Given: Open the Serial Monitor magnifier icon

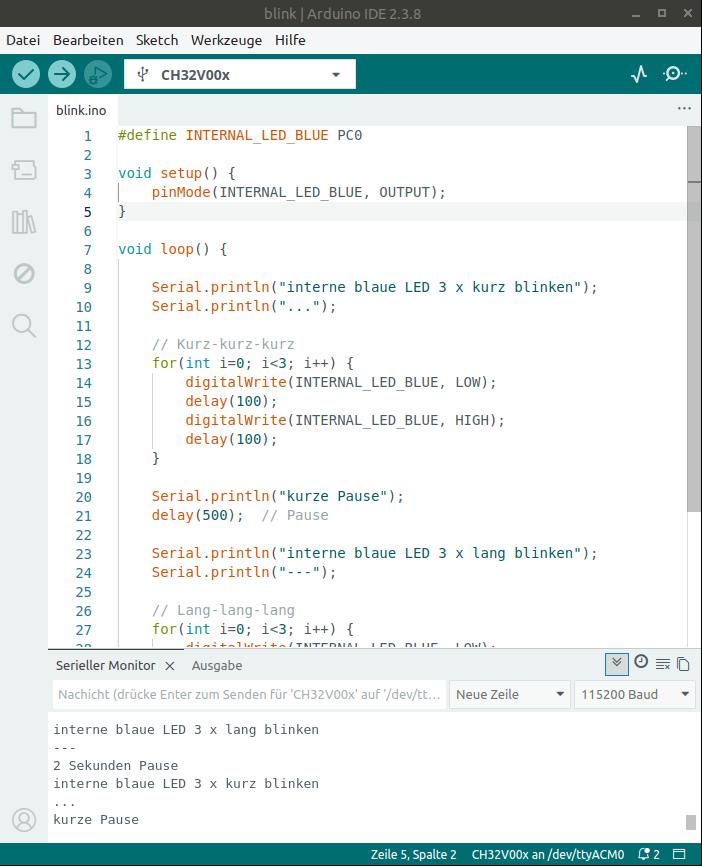Looking at the screenshot, I should pyautogui.click(x=674, y=73).
